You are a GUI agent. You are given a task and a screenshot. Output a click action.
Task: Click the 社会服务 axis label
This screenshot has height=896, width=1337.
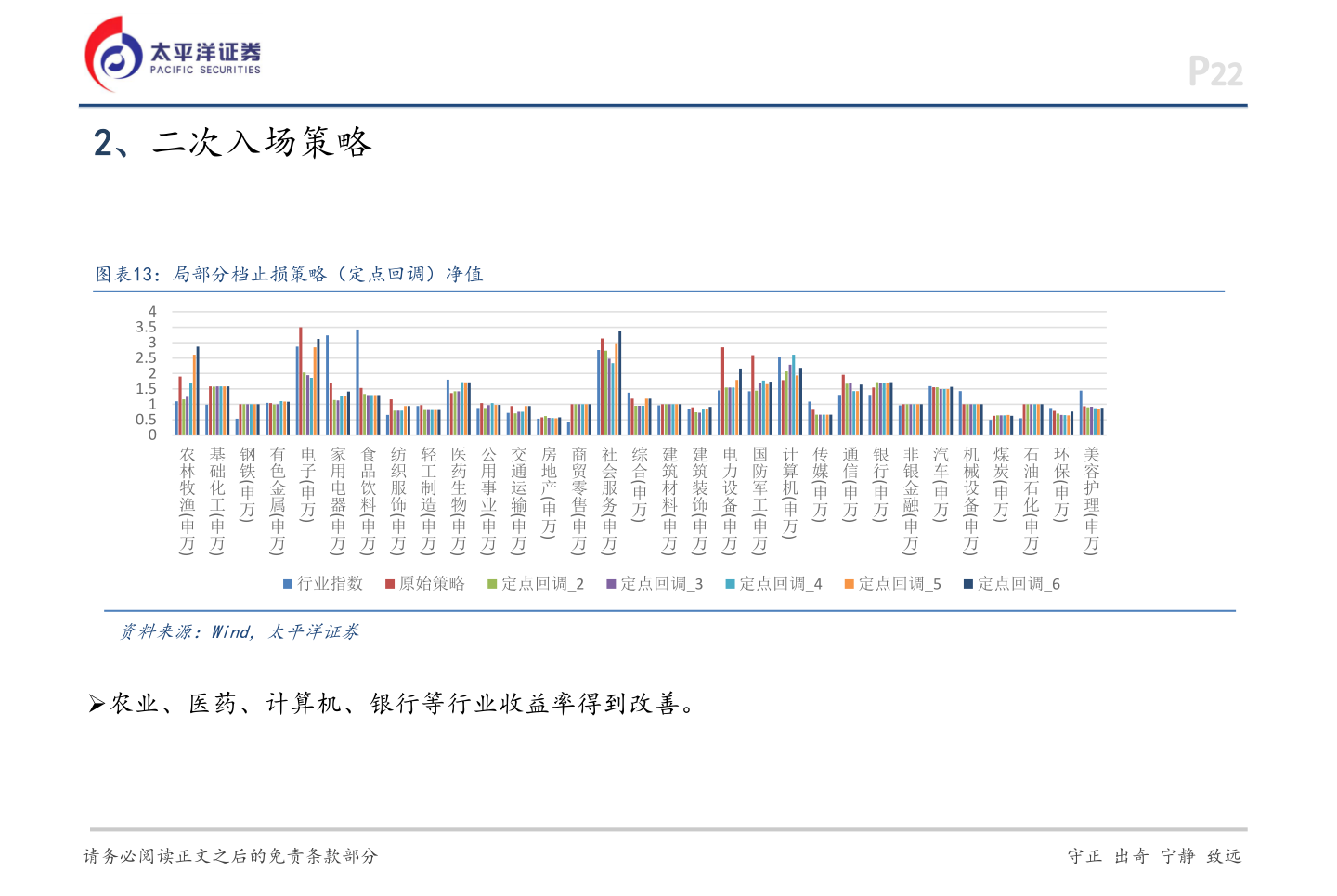[x=610, y=500]
